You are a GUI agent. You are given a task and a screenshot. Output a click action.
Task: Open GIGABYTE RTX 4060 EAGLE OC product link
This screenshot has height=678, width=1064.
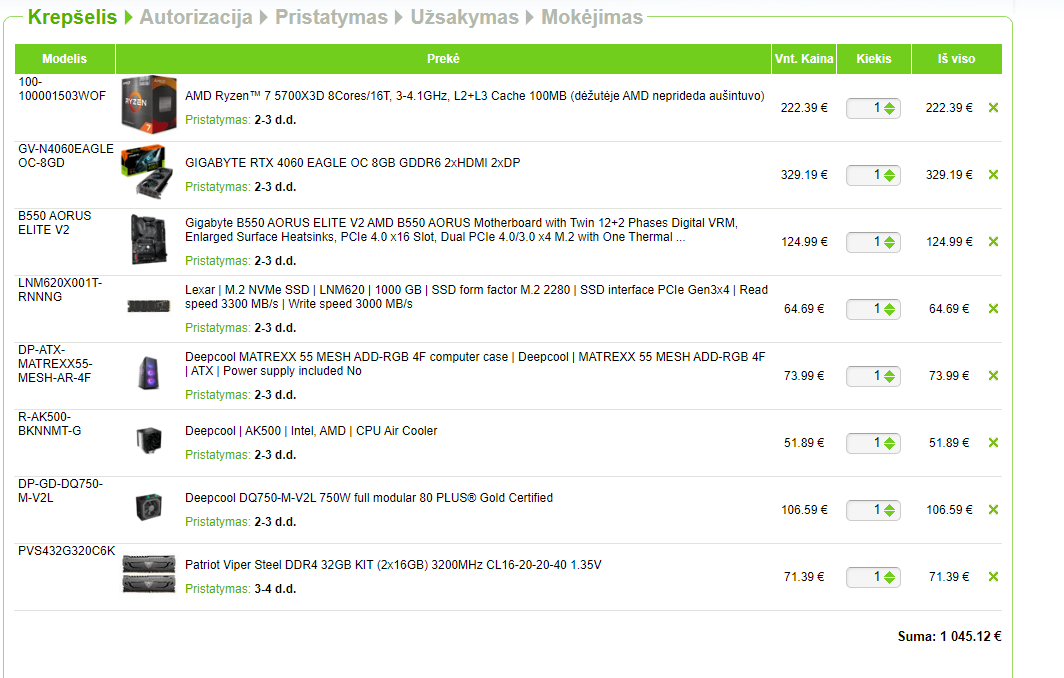point(353,163)
